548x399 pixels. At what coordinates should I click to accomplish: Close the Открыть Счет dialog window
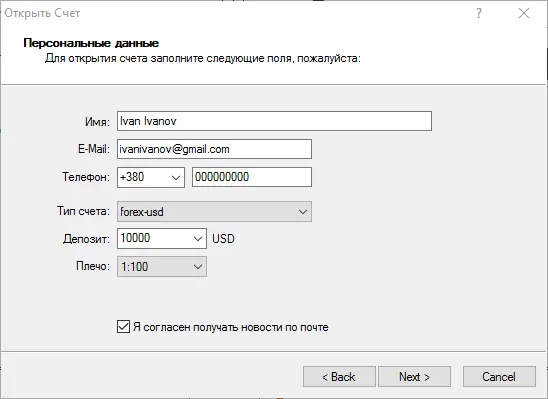click(524, 13)
